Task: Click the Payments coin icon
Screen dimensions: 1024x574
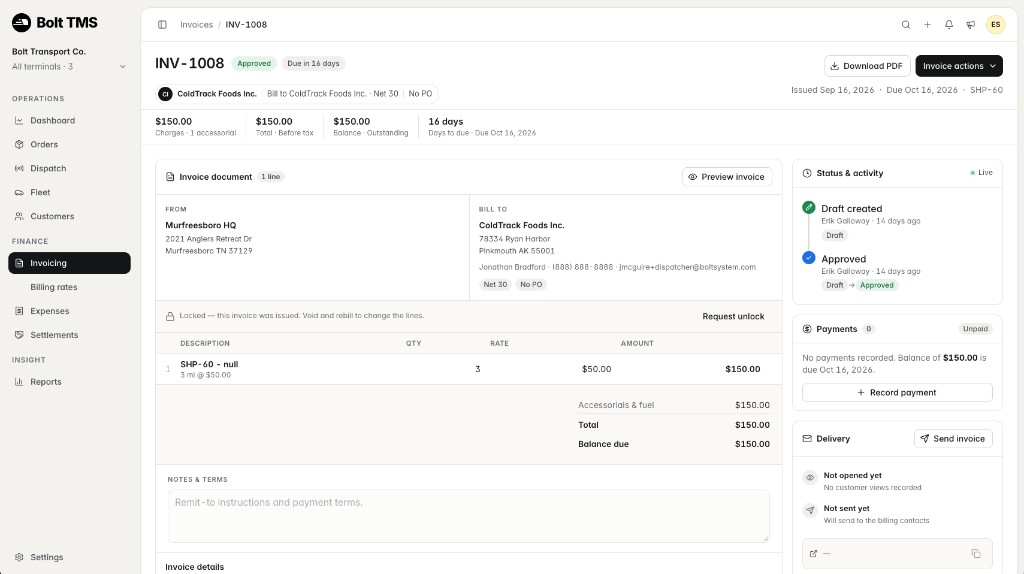Action: click(807, 329)
